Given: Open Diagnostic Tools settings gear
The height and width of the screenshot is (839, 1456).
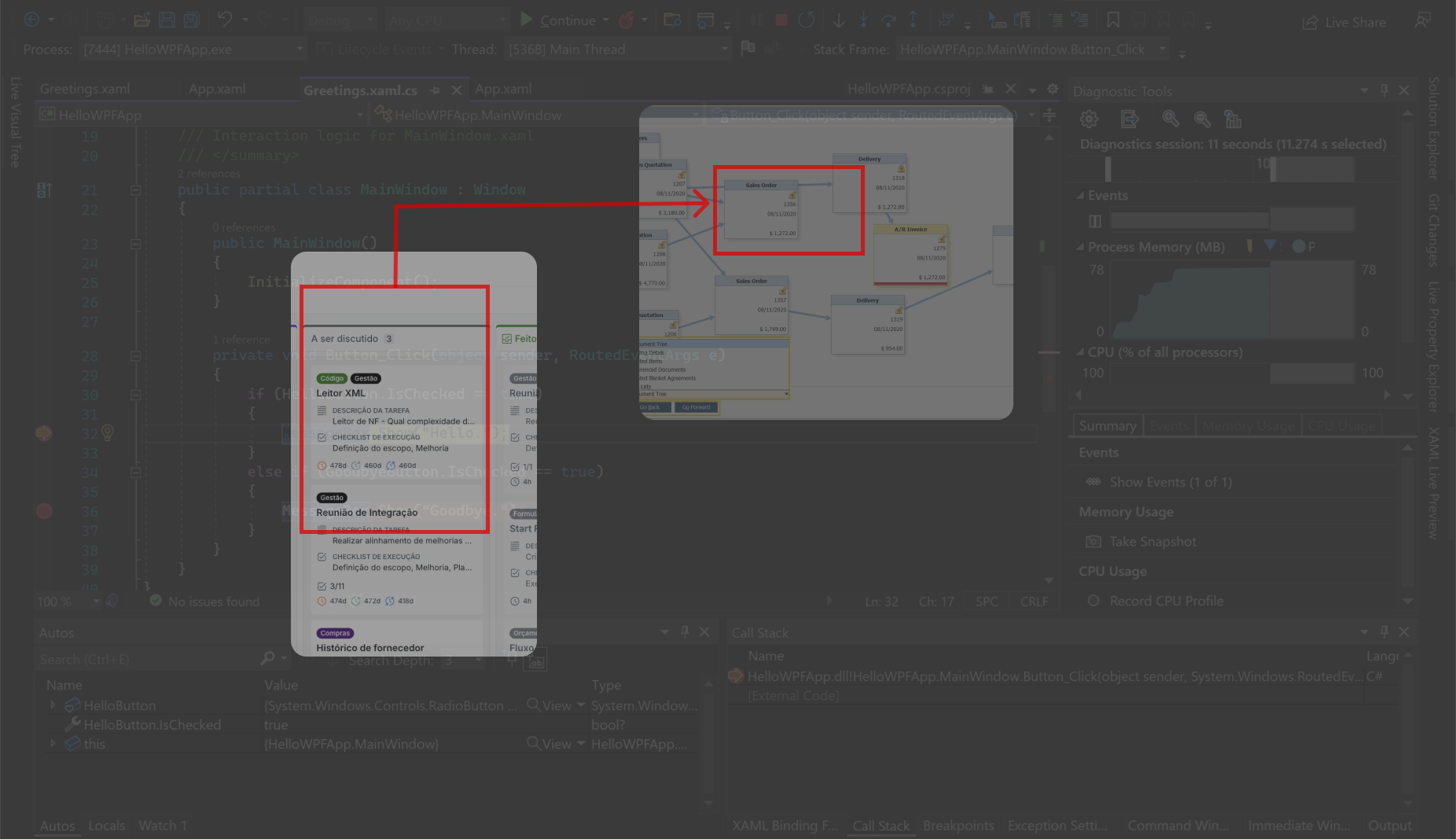Looking at the screenshot, I should tap(1089, 120).
